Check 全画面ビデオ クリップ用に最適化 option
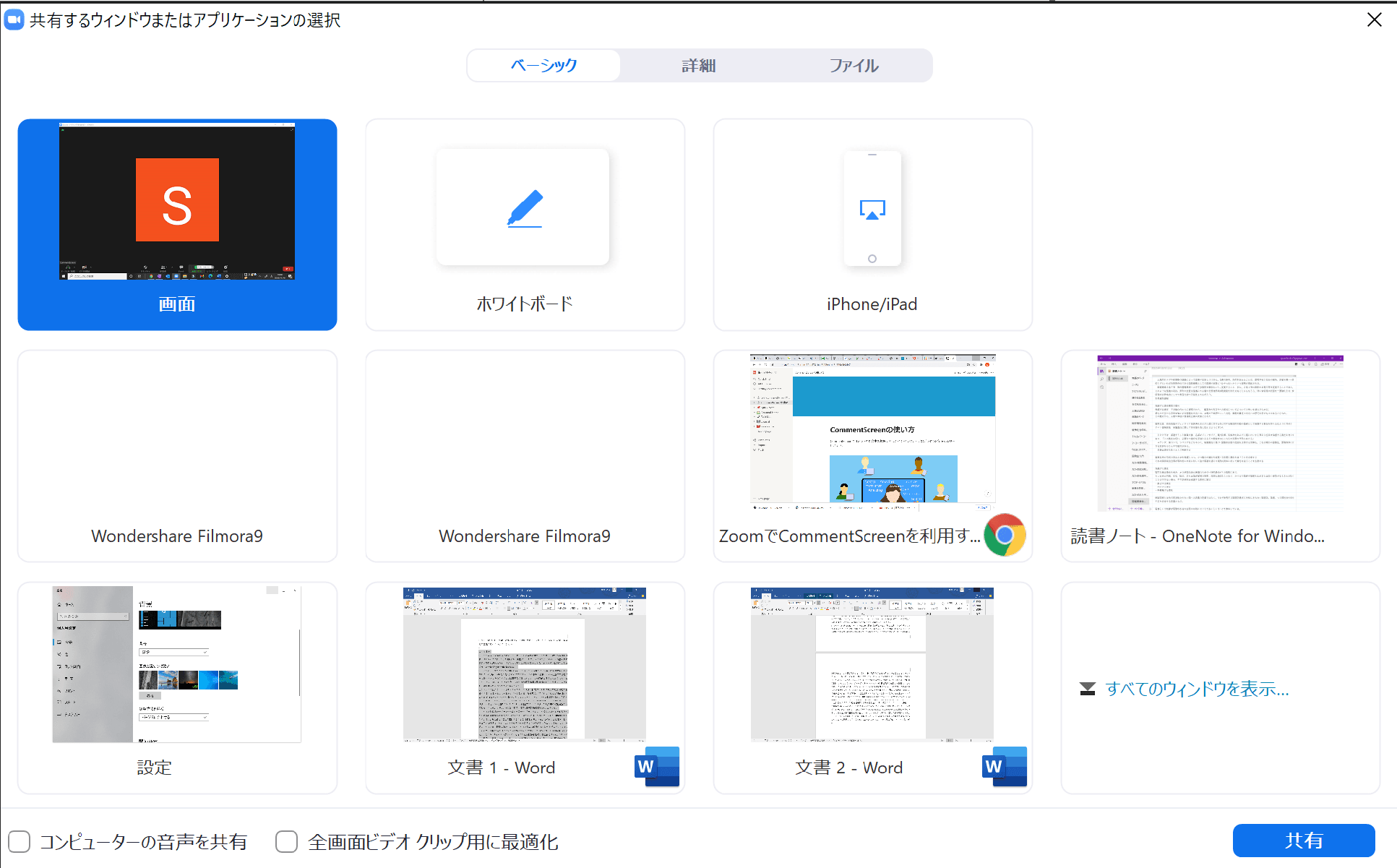The image size is (1397, 868). 287,841
